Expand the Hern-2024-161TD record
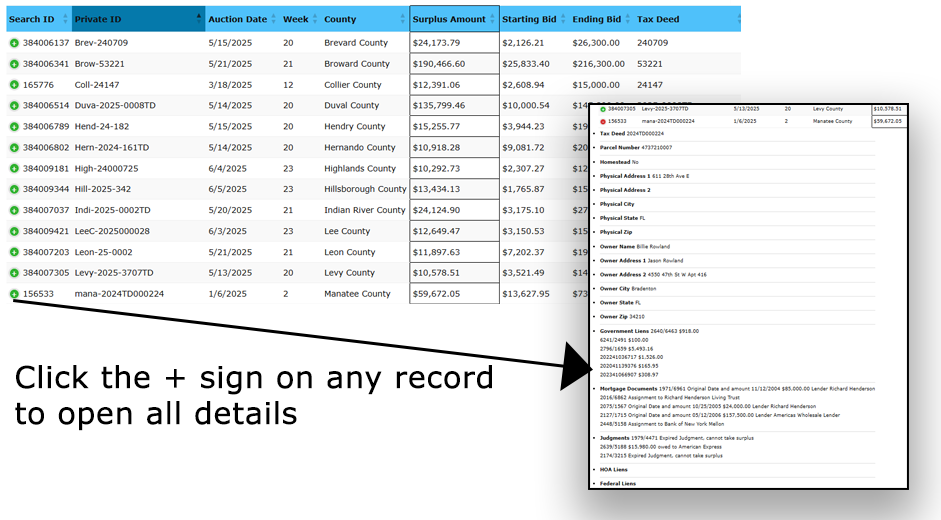The width and height of the screenshot is (941, 520). click(x=14, y=148)
